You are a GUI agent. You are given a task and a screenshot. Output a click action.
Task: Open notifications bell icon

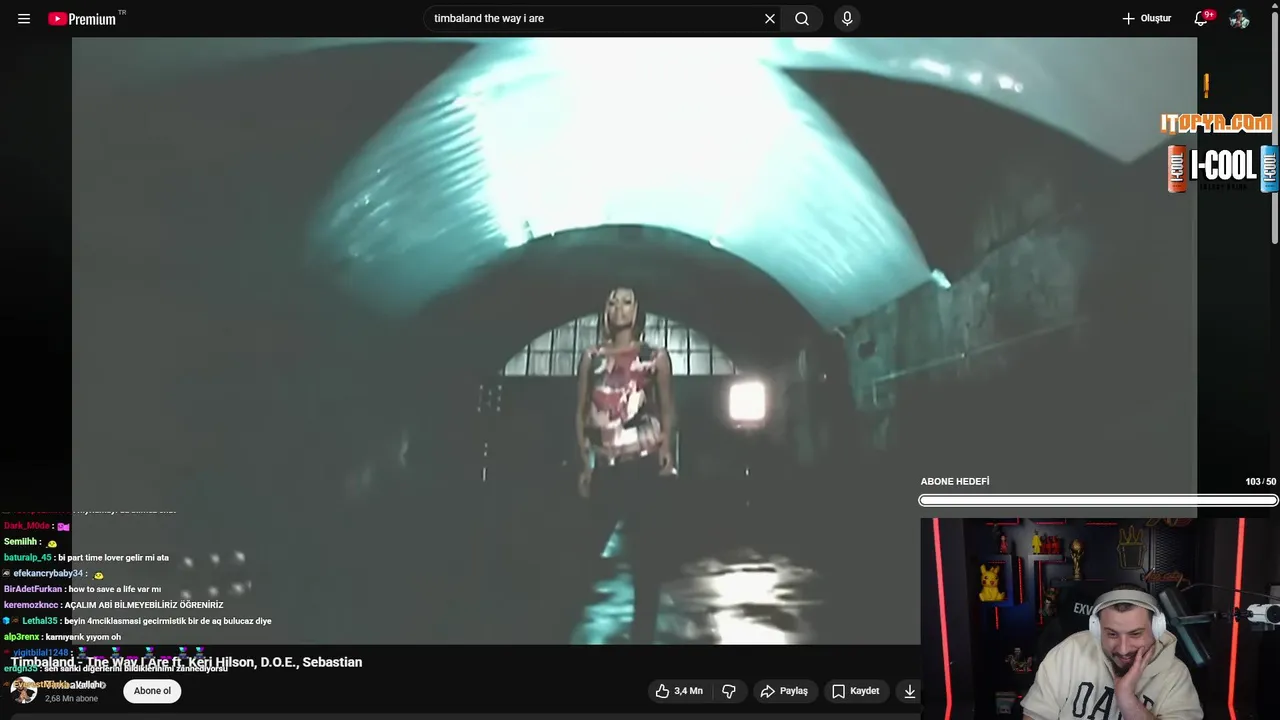tap(1202, 18)
